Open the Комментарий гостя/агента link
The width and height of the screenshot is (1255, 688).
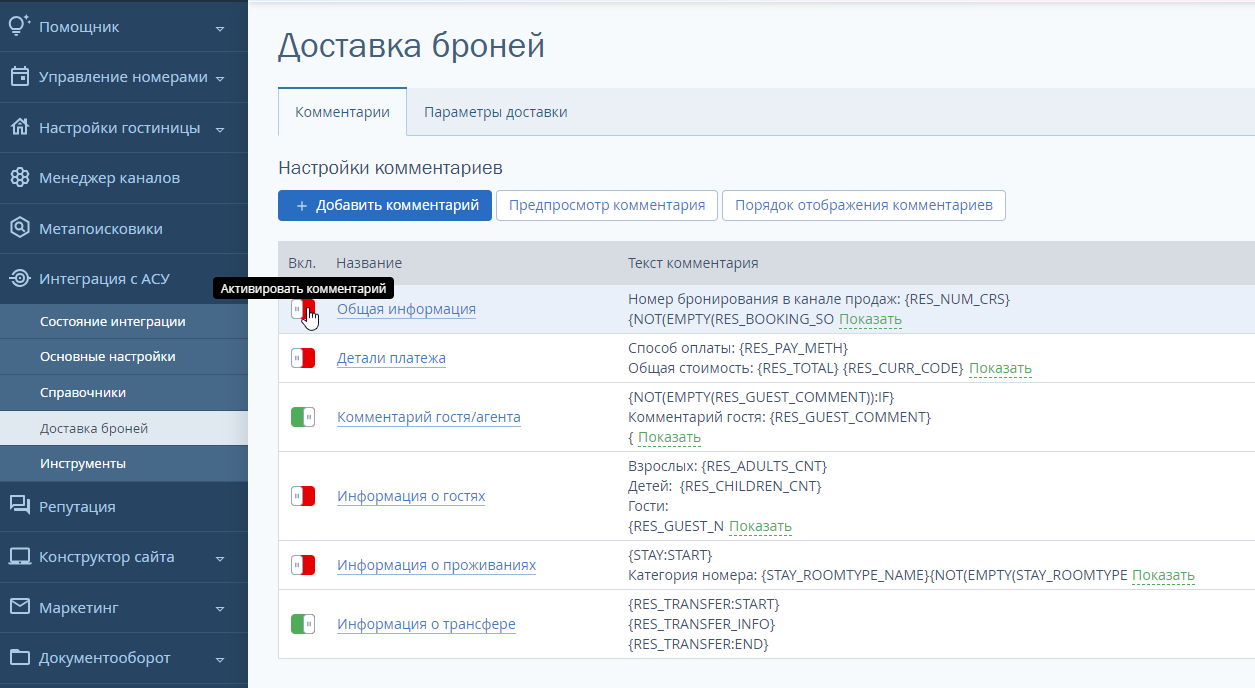(429, 417)
